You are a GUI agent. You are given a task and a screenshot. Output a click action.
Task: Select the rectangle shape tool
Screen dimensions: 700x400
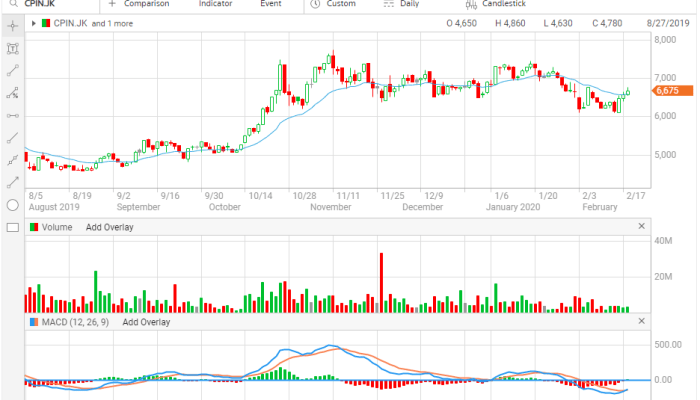pyautogui.click(x=12, y=227)
